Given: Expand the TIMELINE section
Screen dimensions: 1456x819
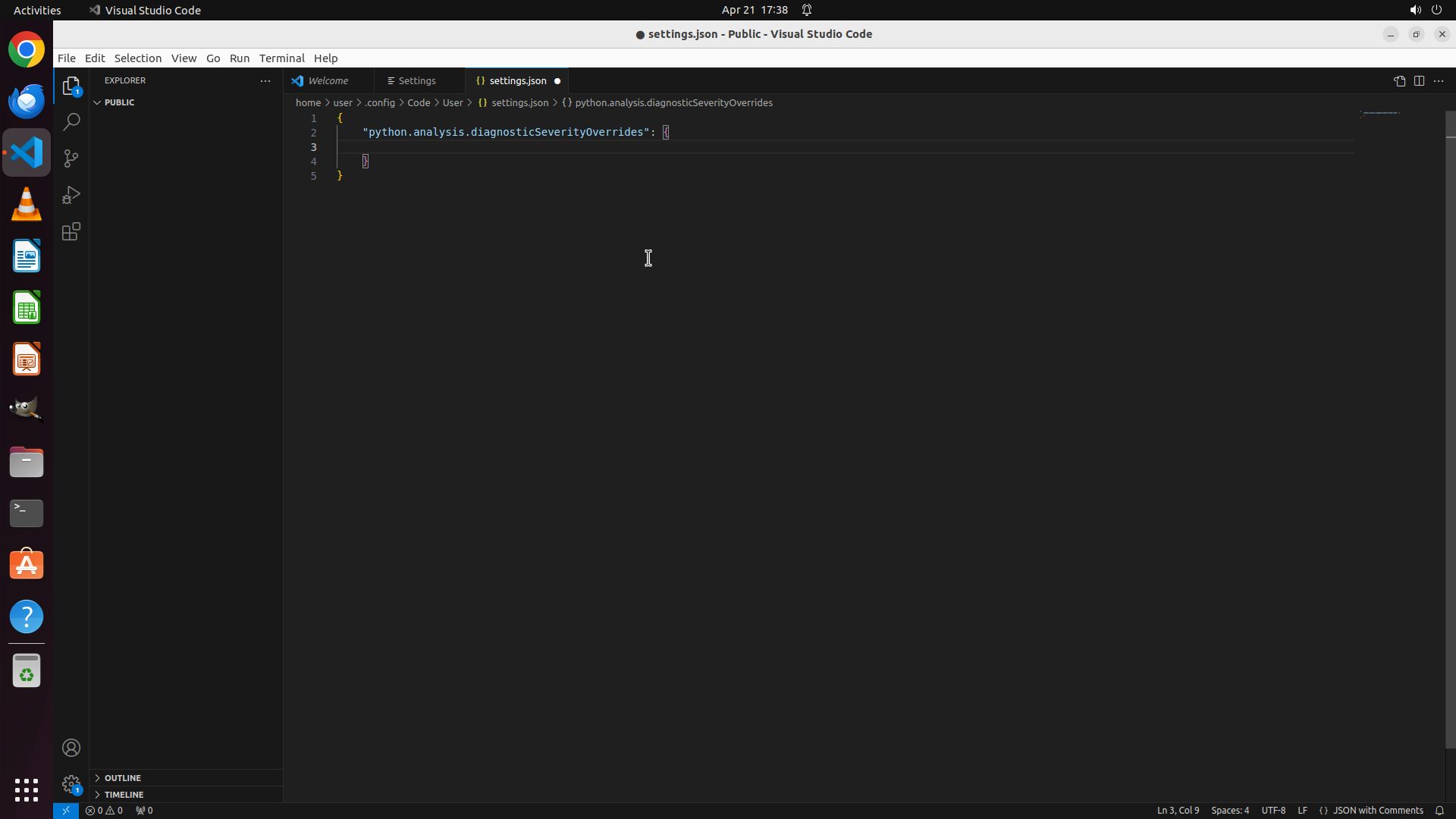Looking at the screenshot, I should point(124,795).
